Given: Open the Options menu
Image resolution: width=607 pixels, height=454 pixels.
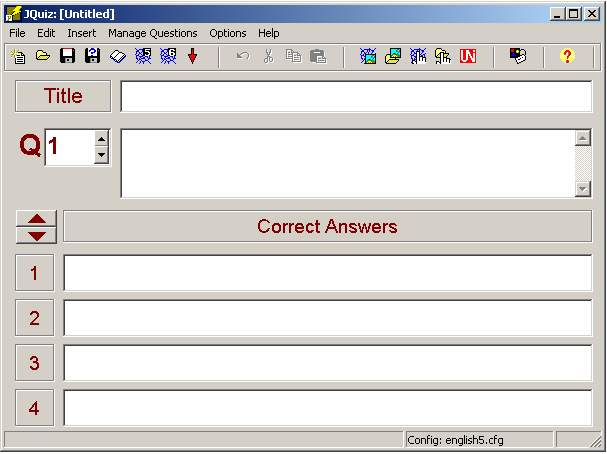Looking at the screenshot, I should pos(228,33).
